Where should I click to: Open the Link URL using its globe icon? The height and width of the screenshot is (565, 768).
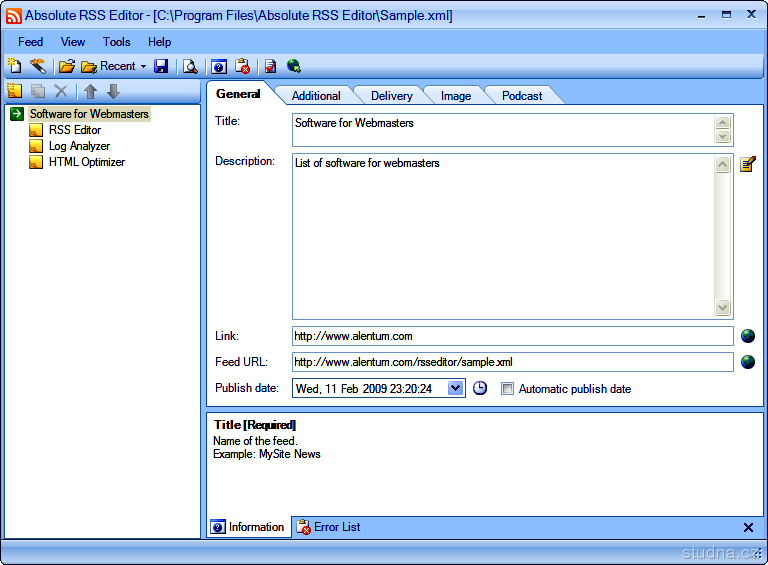[747, 336]
